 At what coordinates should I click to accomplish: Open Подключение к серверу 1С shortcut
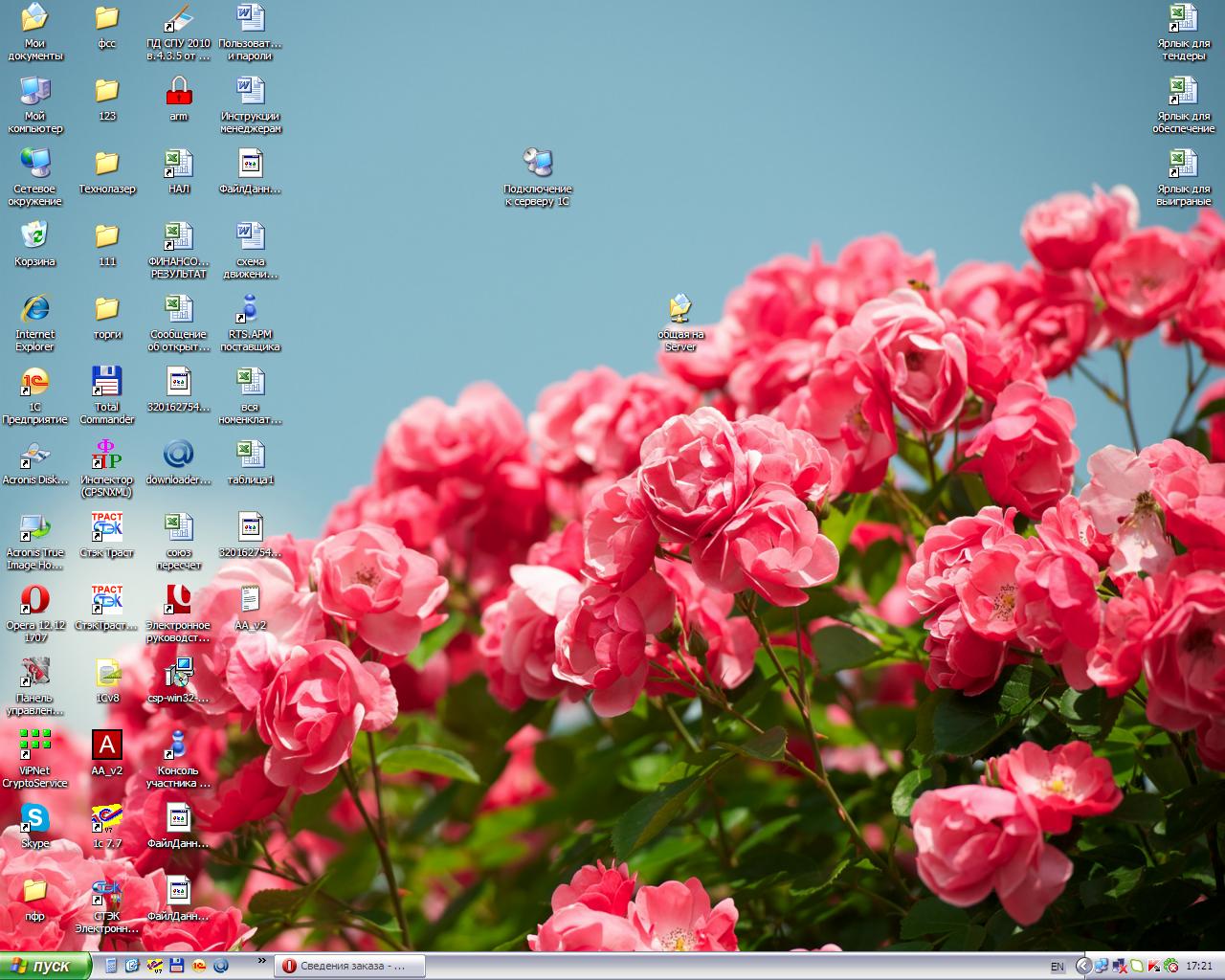(x=538, y=164)
